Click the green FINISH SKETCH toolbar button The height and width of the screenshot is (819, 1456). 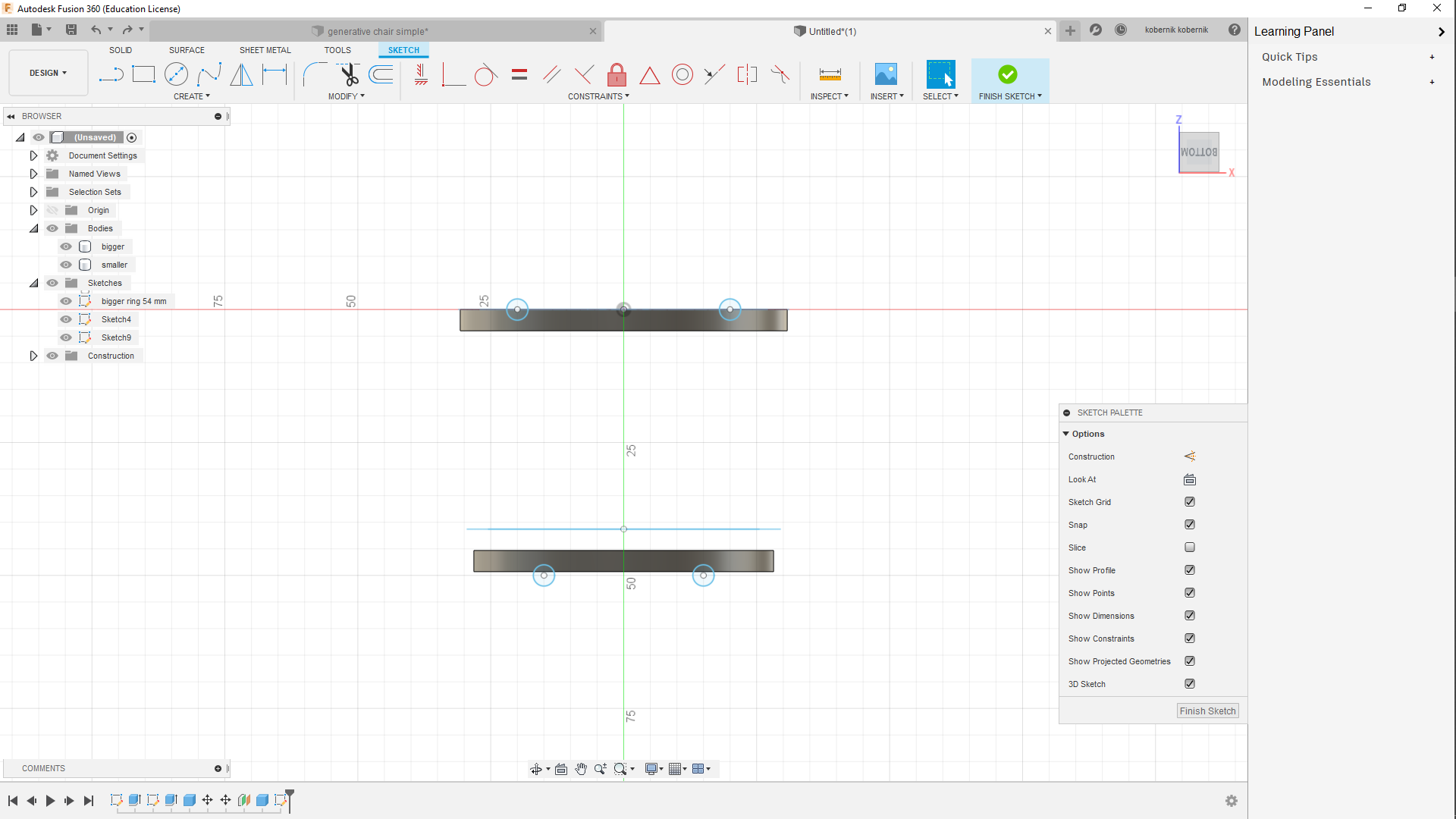click(1009, 76)
